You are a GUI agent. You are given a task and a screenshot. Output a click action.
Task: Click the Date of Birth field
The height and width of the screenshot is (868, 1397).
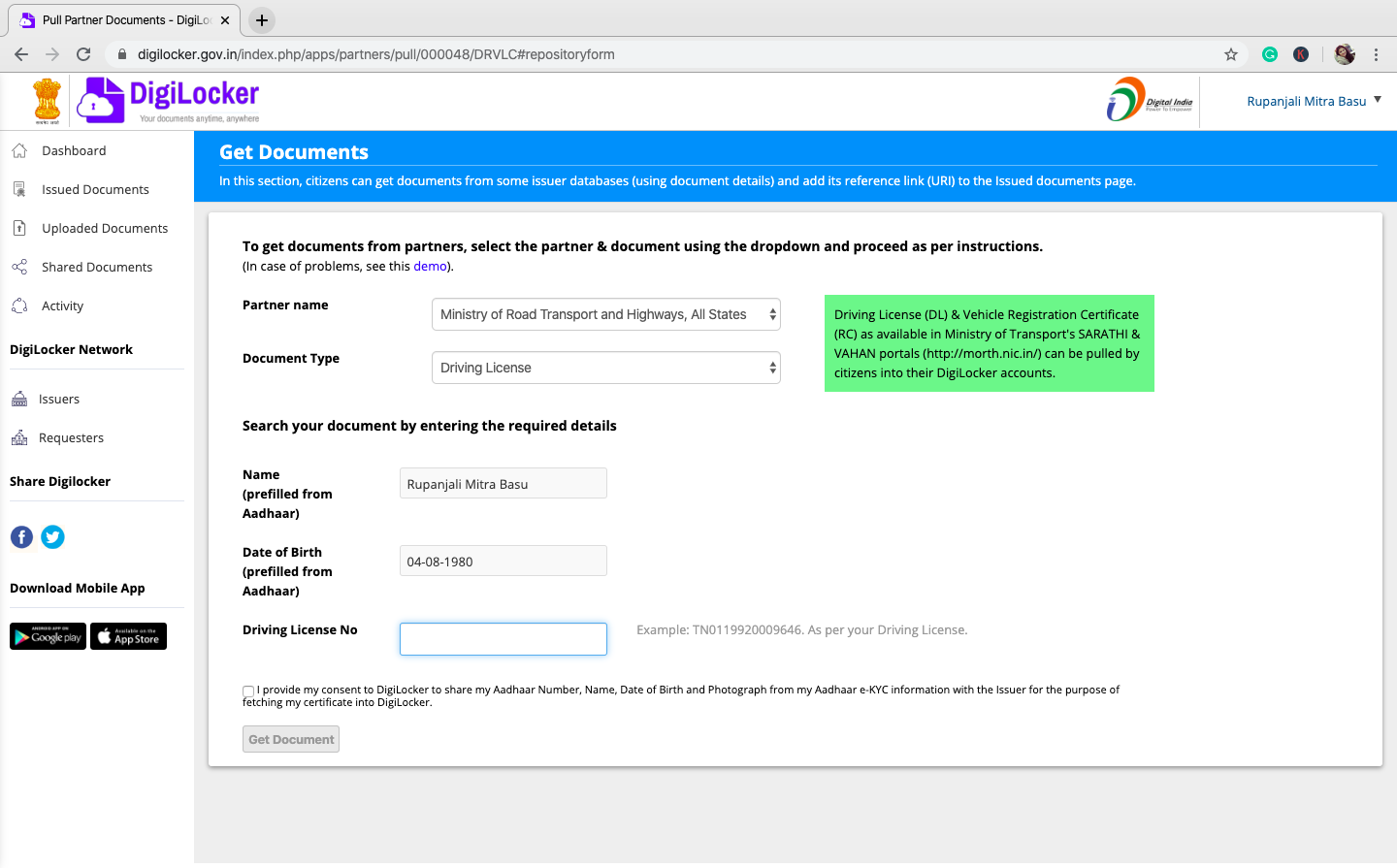[504, 561]
